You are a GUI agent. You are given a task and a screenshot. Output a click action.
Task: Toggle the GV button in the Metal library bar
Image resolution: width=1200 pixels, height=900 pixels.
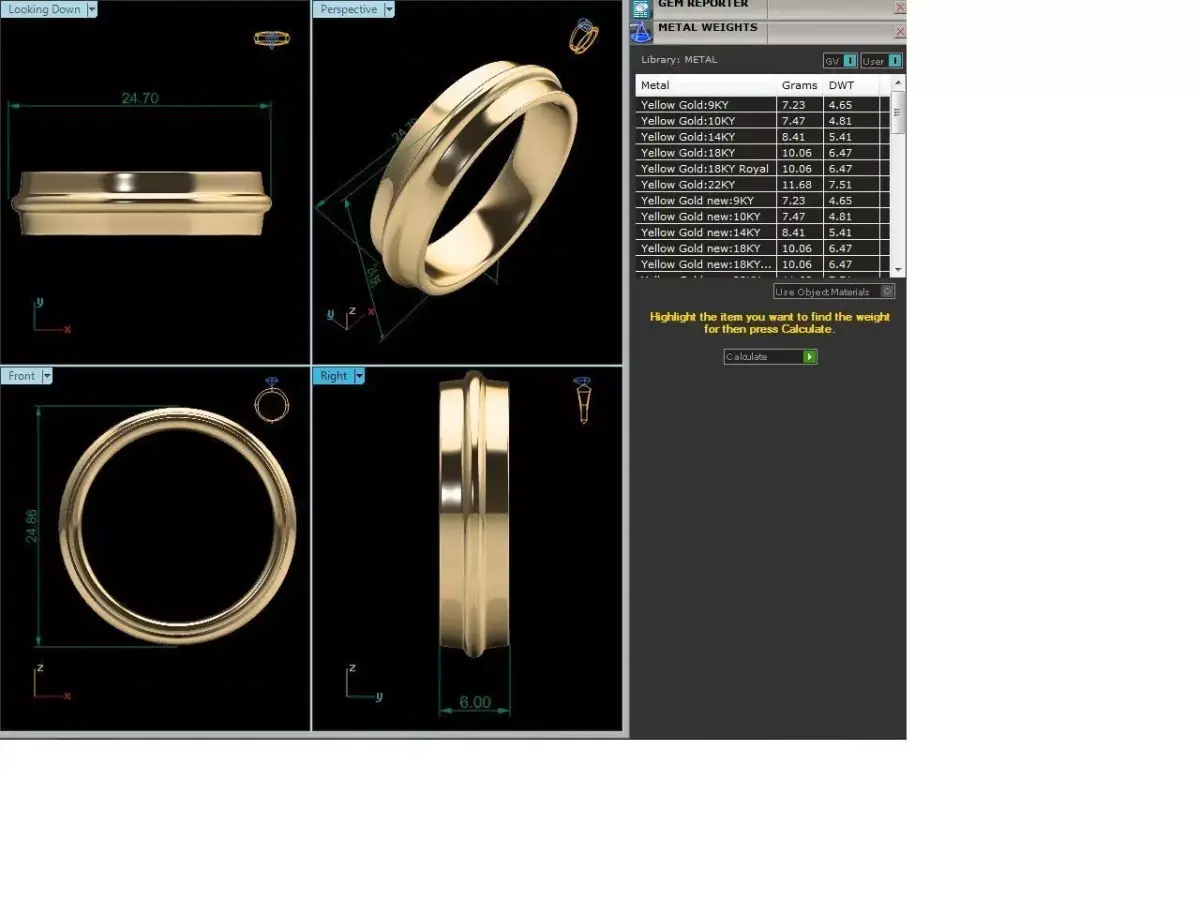coord(832,60)
